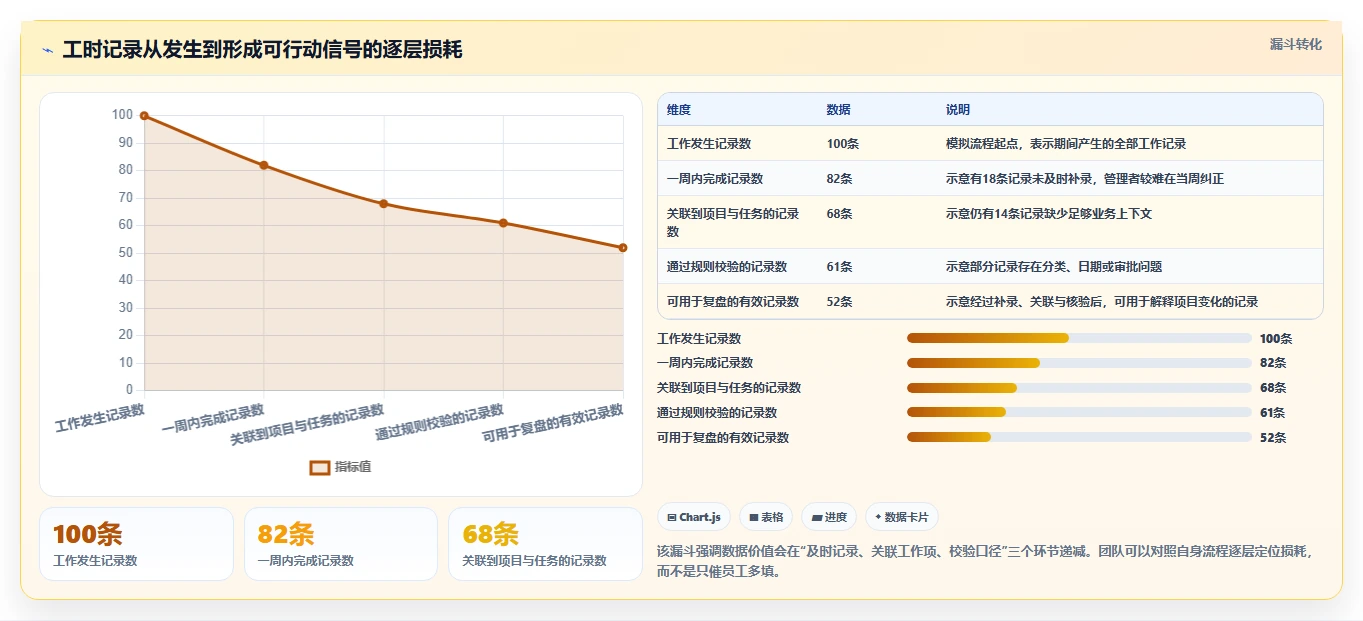This screenshot has width=1363, height=621.
Task: Open the 82条 一周内完成记录数 card
Action: click(x=341, y=544)
